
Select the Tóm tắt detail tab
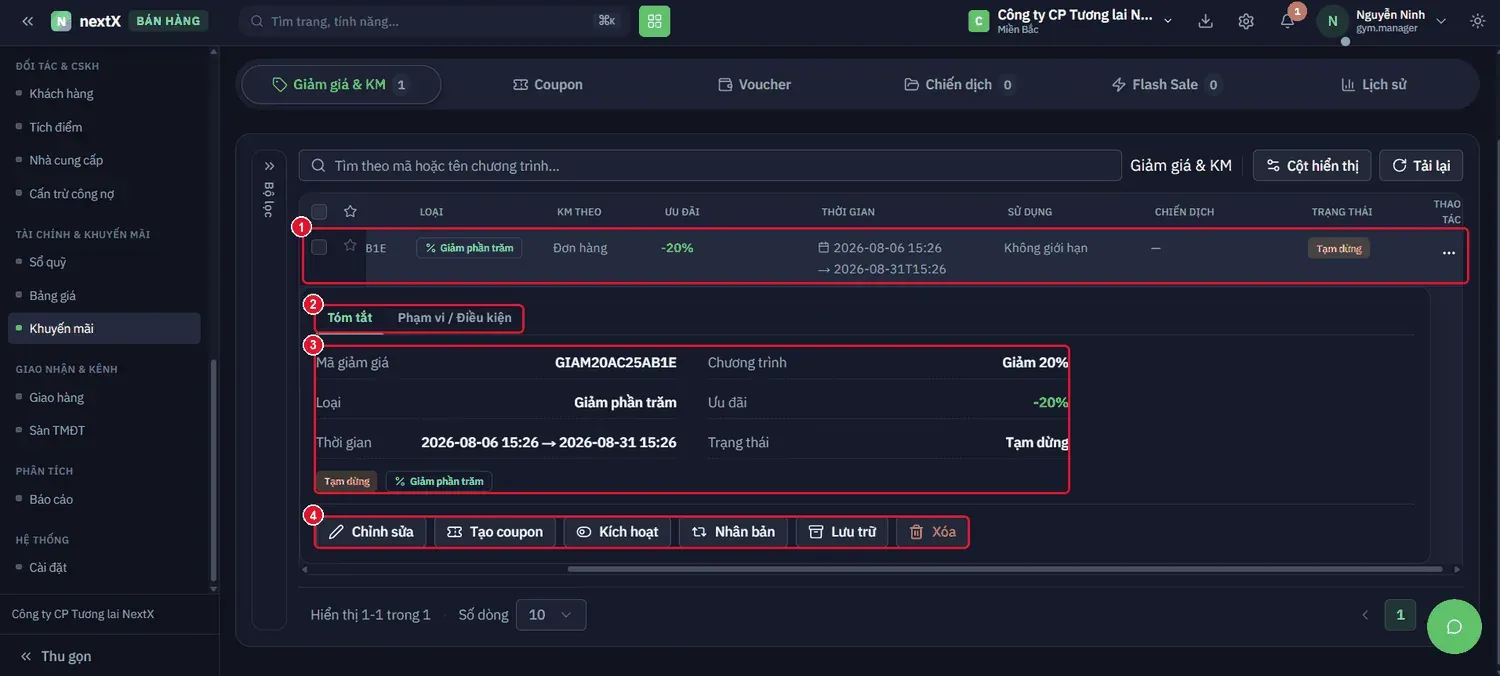click(350, 318)
